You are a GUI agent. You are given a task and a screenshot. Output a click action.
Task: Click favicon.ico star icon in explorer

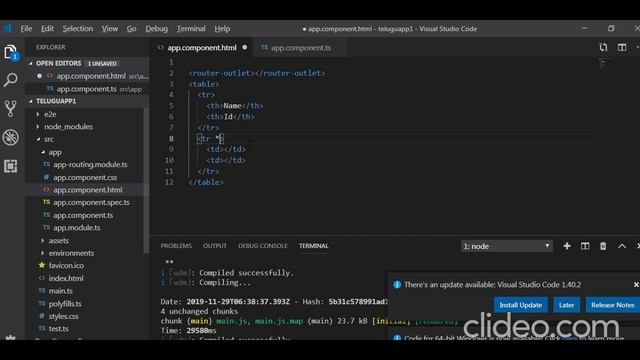click(42, 265)
